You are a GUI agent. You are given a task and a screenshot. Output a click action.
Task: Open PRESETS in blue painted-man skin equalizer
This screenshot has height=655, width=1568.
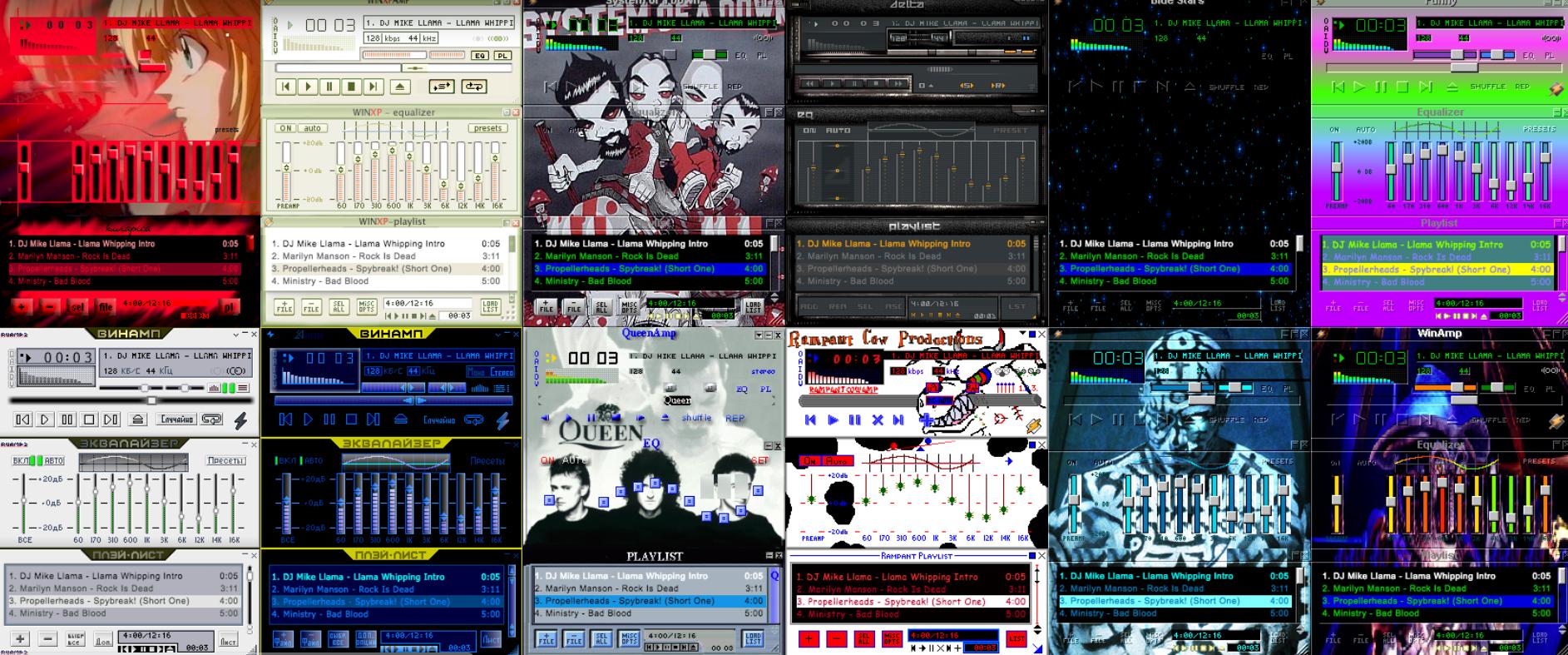(1277, 461)
